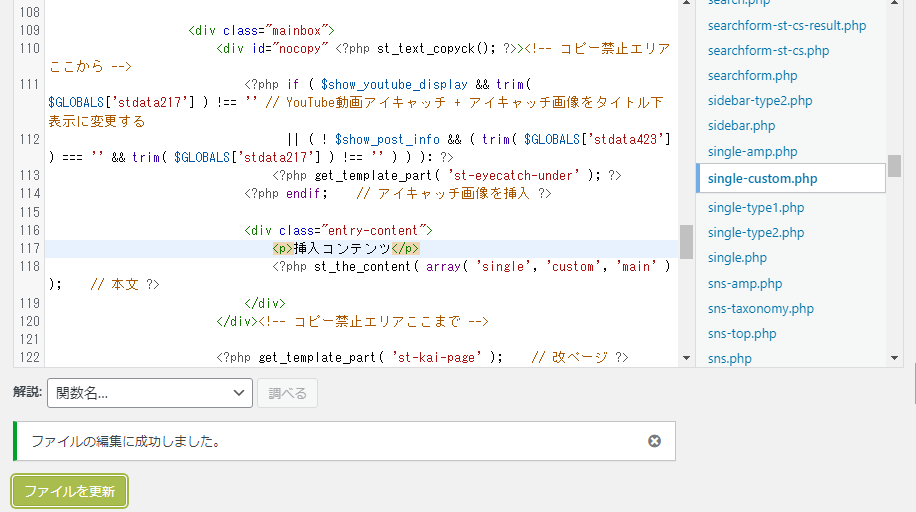Click closing </div> on line 119
This screenshot has width=916, height=512.
[265, 303]
